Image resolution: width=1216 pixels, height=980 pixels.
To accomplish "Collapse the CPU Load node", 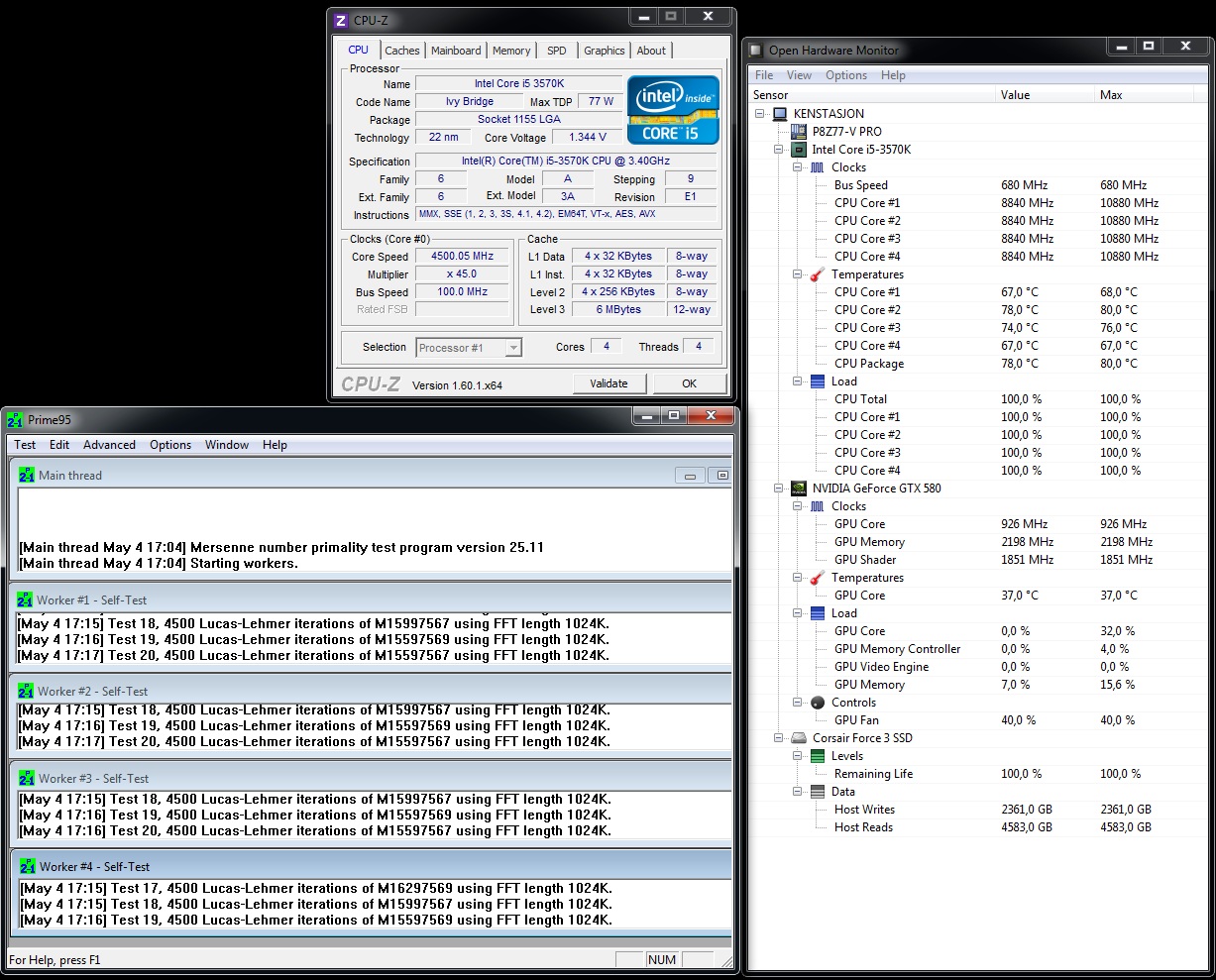I will 799,381.
